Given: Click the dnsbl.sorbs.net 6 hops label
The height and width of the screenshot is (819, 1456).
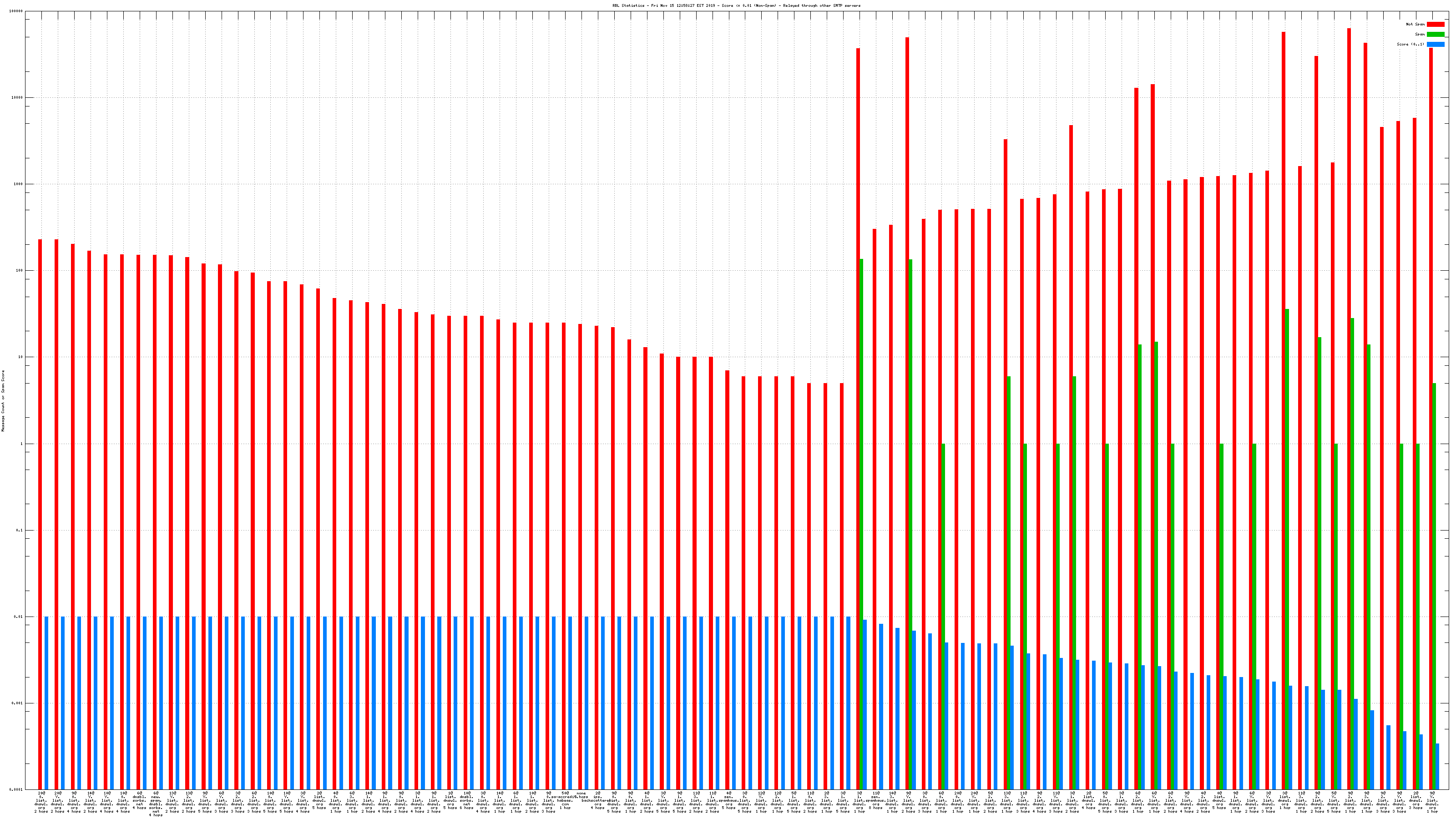Looking at the screenshot, I should coord(467,800).
